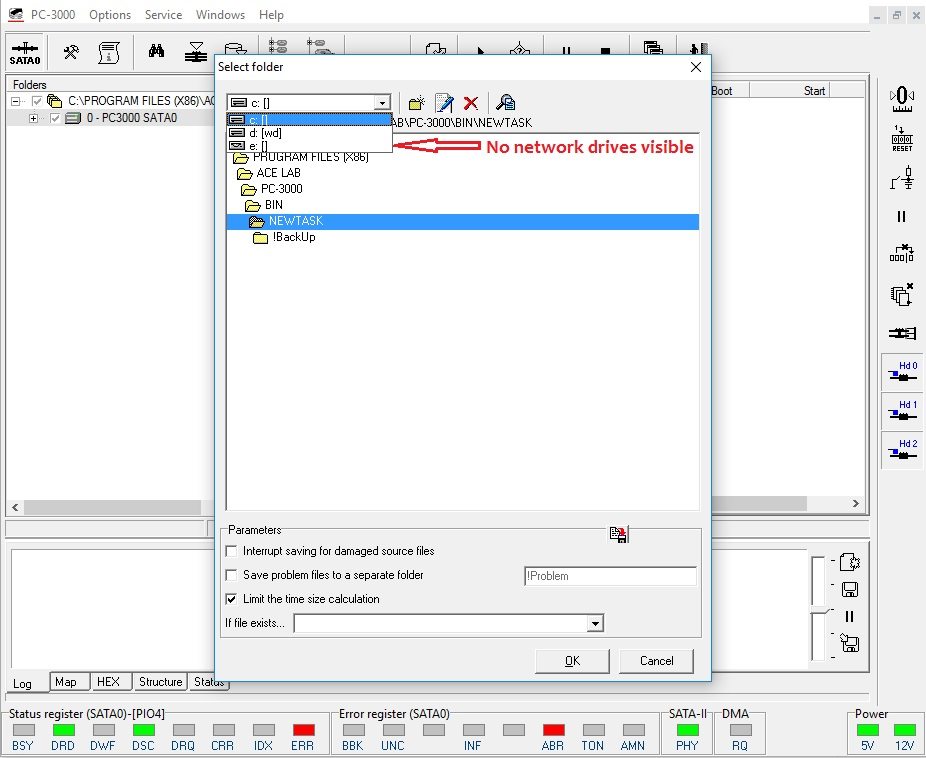Click the left scroll arrow of the Folders pane
Image resolution: width=926 pixels, height=758 pixels.
15,507
